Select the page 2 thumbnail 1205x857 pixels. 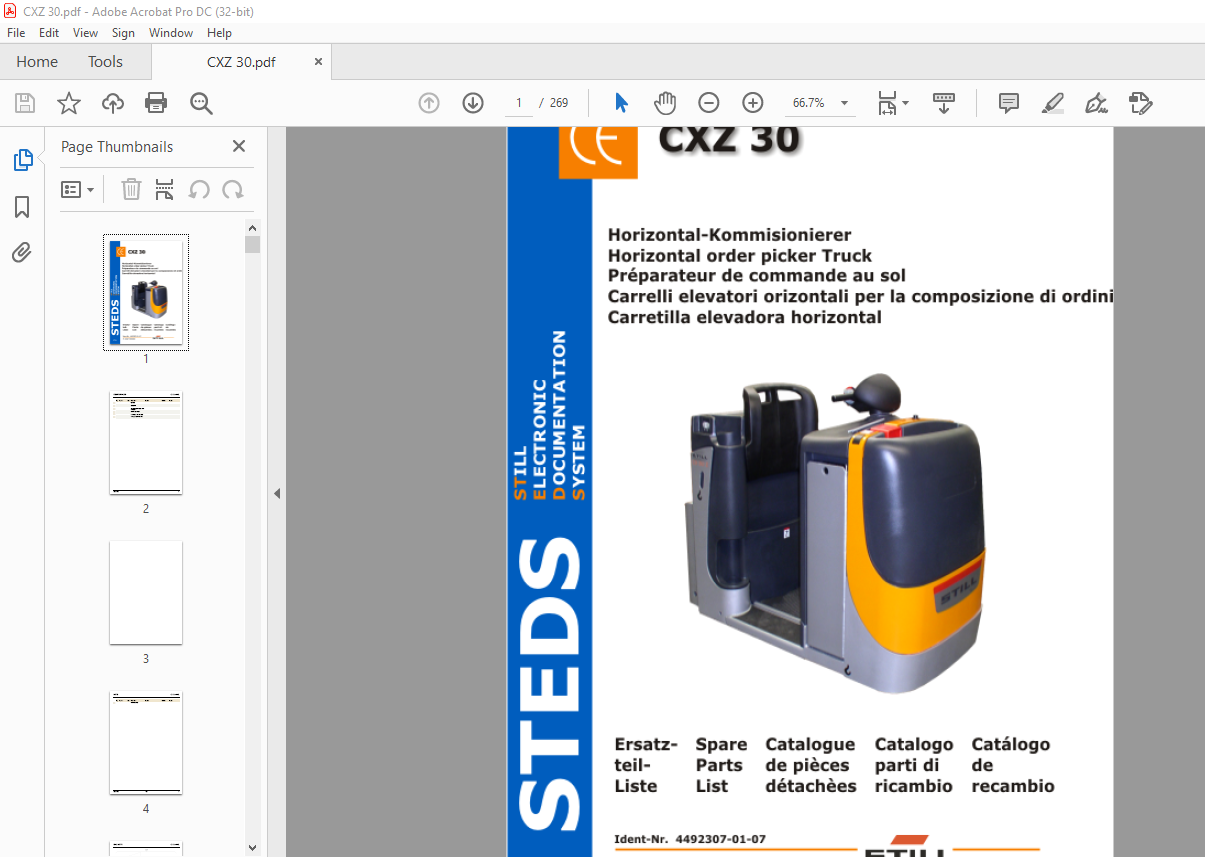point(146,443)
